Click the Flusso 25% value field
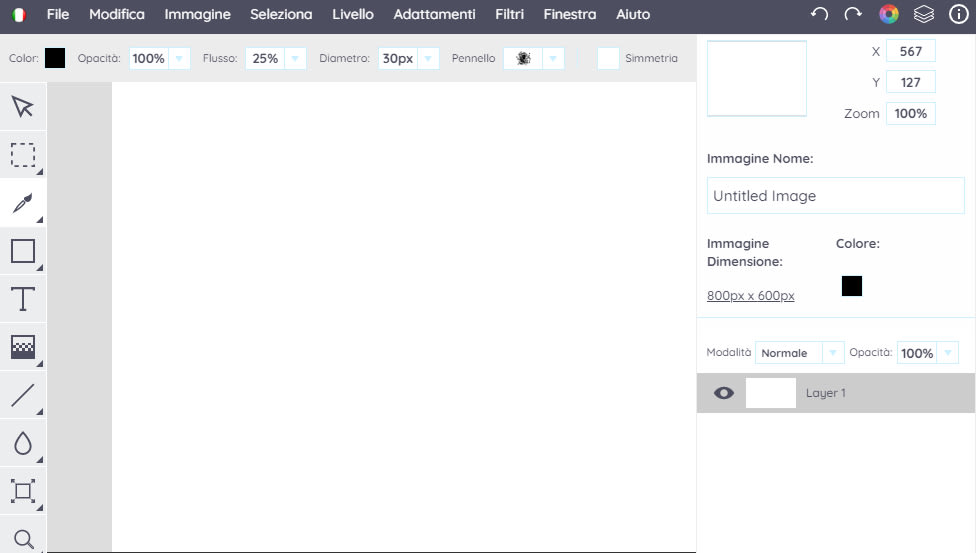 [265, 59]
